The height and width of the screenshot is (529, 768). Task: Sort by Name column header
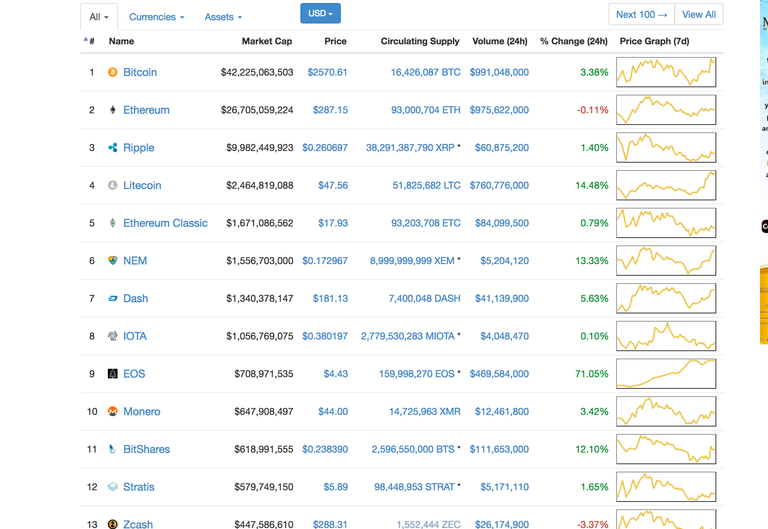(121, 41)
